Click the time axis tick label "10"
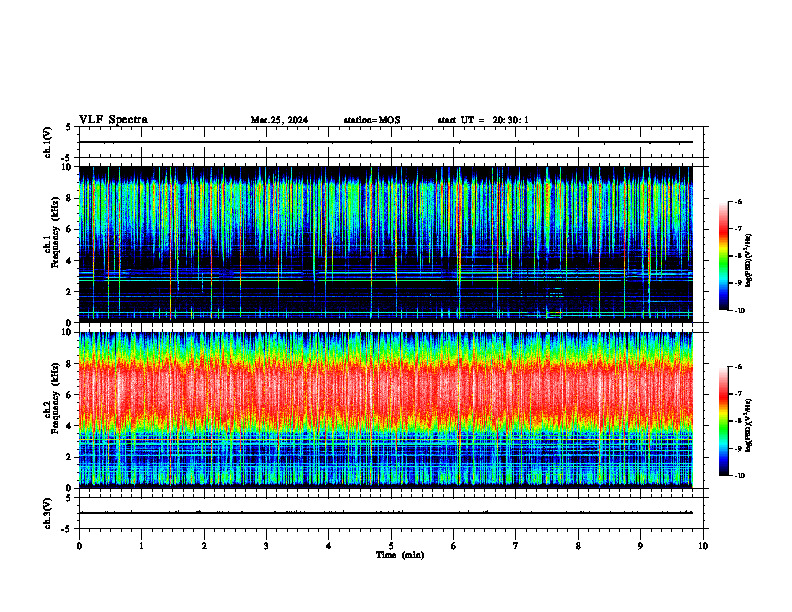Screen dimensions: 792x612 703,546
